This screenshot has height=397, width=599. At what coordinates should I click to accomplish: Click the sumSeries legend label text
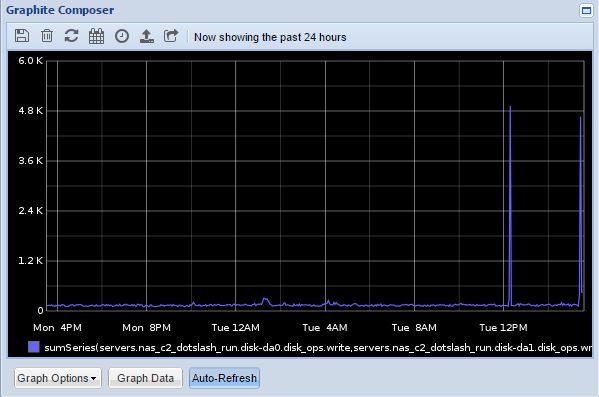318,348
